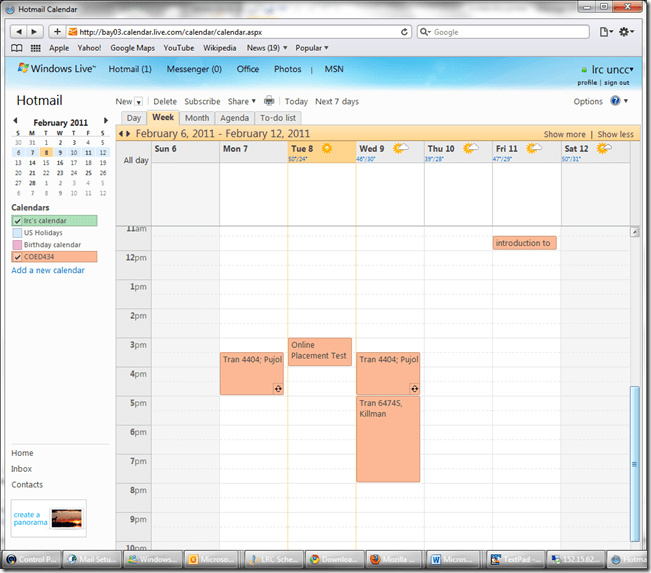Viewport: 651px width, 573px height.
Task: Click the Delete button
Action: 165,101
